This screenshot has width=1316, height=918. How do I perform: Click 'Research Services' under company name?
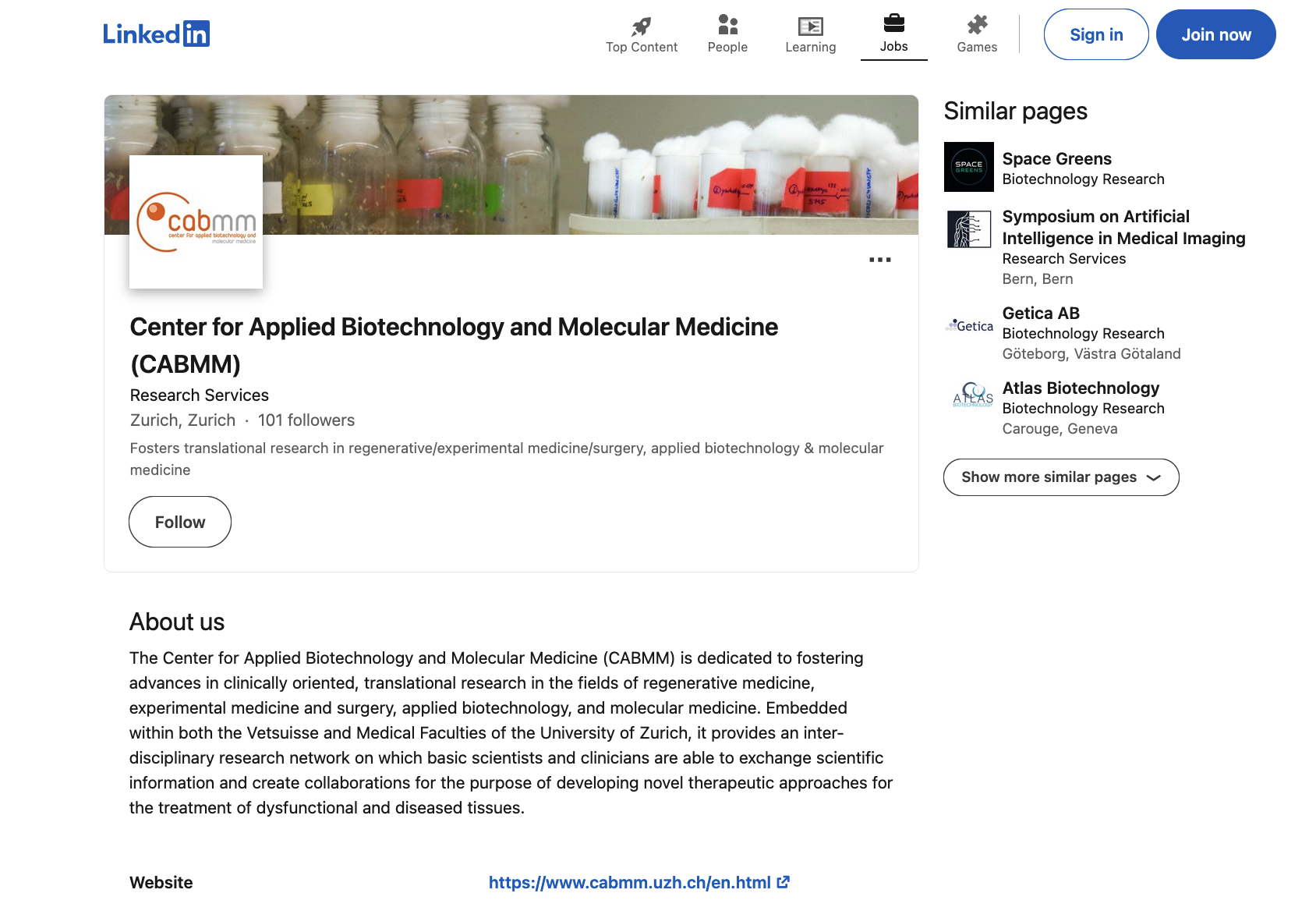[x=199, y=395]
